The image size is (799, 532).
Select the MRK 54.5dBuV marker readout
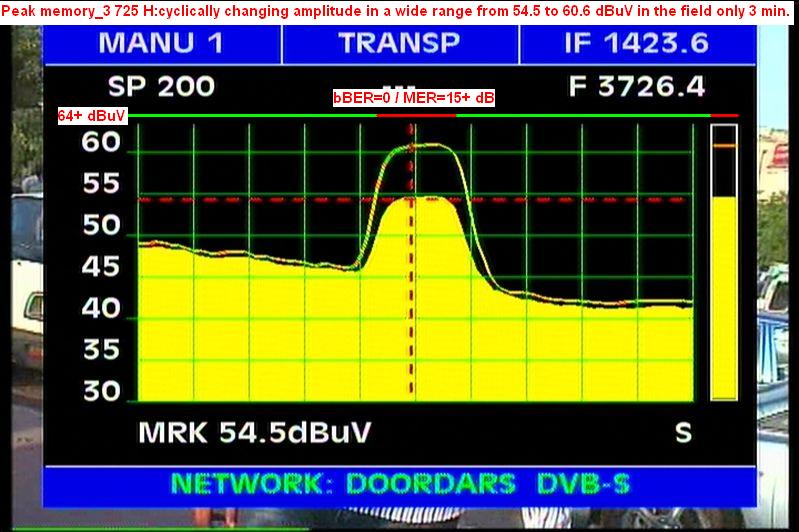[254, 433]
